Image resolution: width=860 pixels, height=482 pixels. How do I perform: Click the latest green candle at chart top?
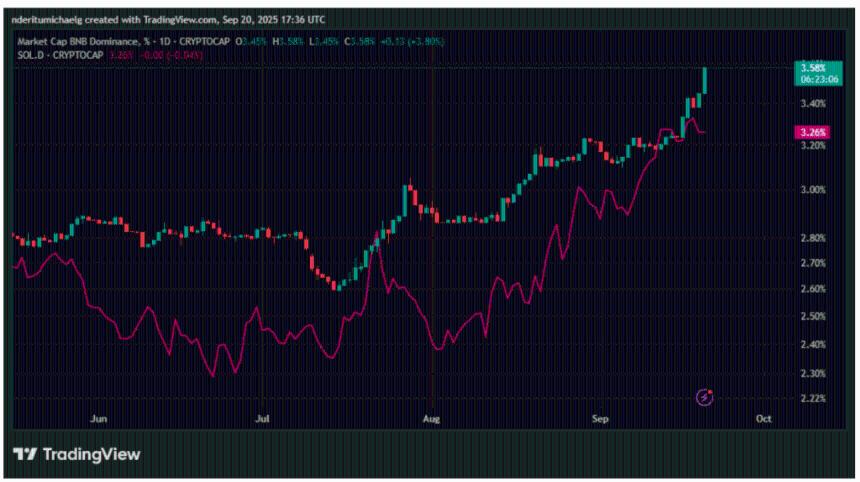[706, 80]
